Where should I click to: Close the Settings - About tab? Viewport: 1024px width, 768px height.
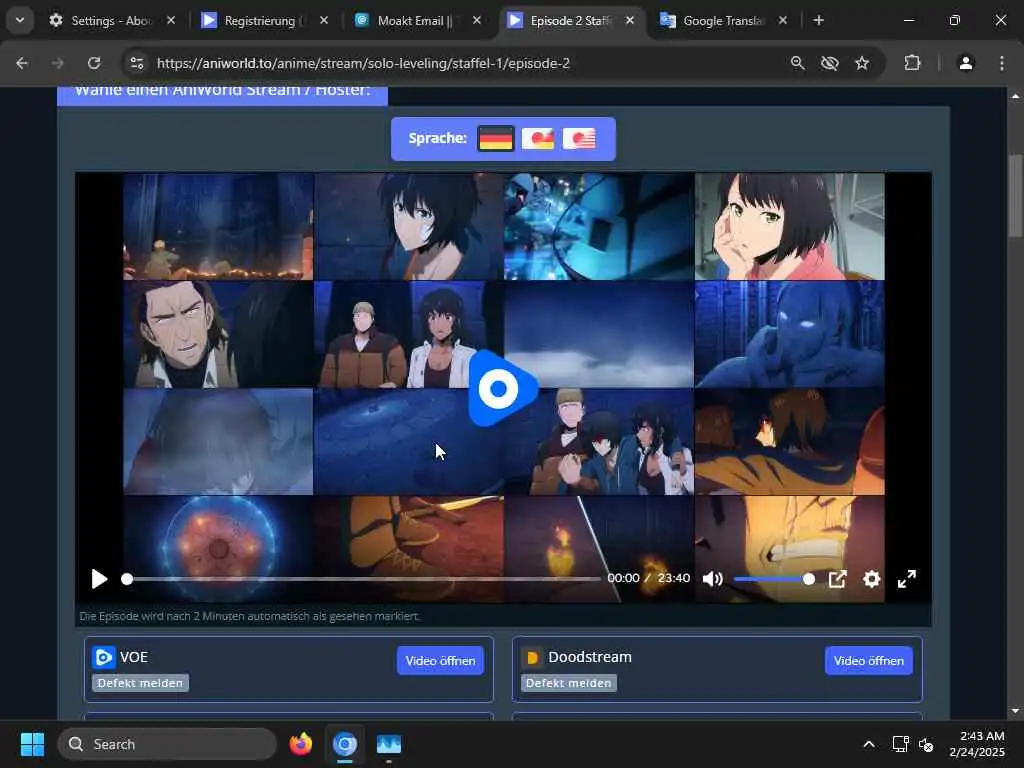171,21
